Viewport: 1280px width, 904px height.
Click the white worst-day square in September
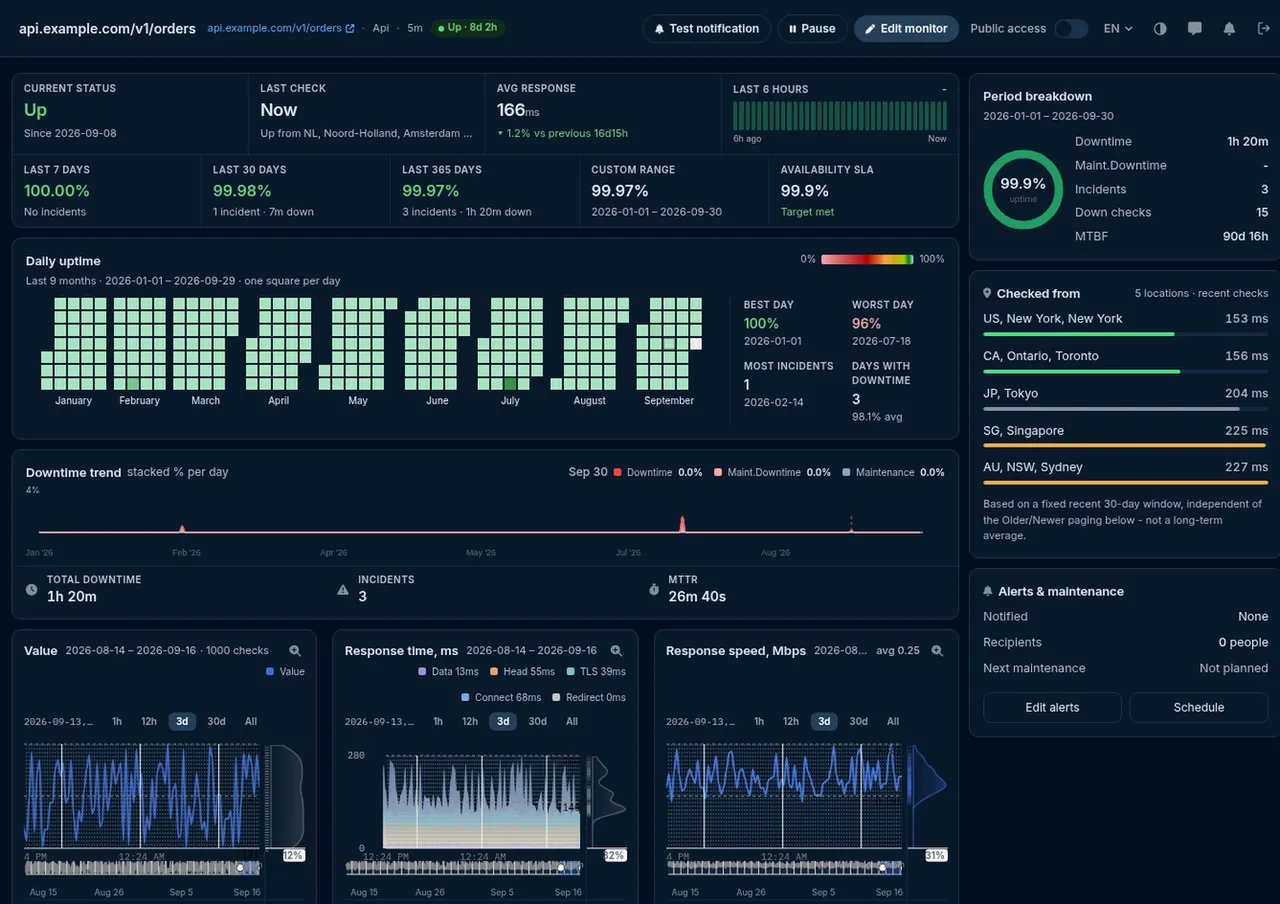click(x=695, y=343)
